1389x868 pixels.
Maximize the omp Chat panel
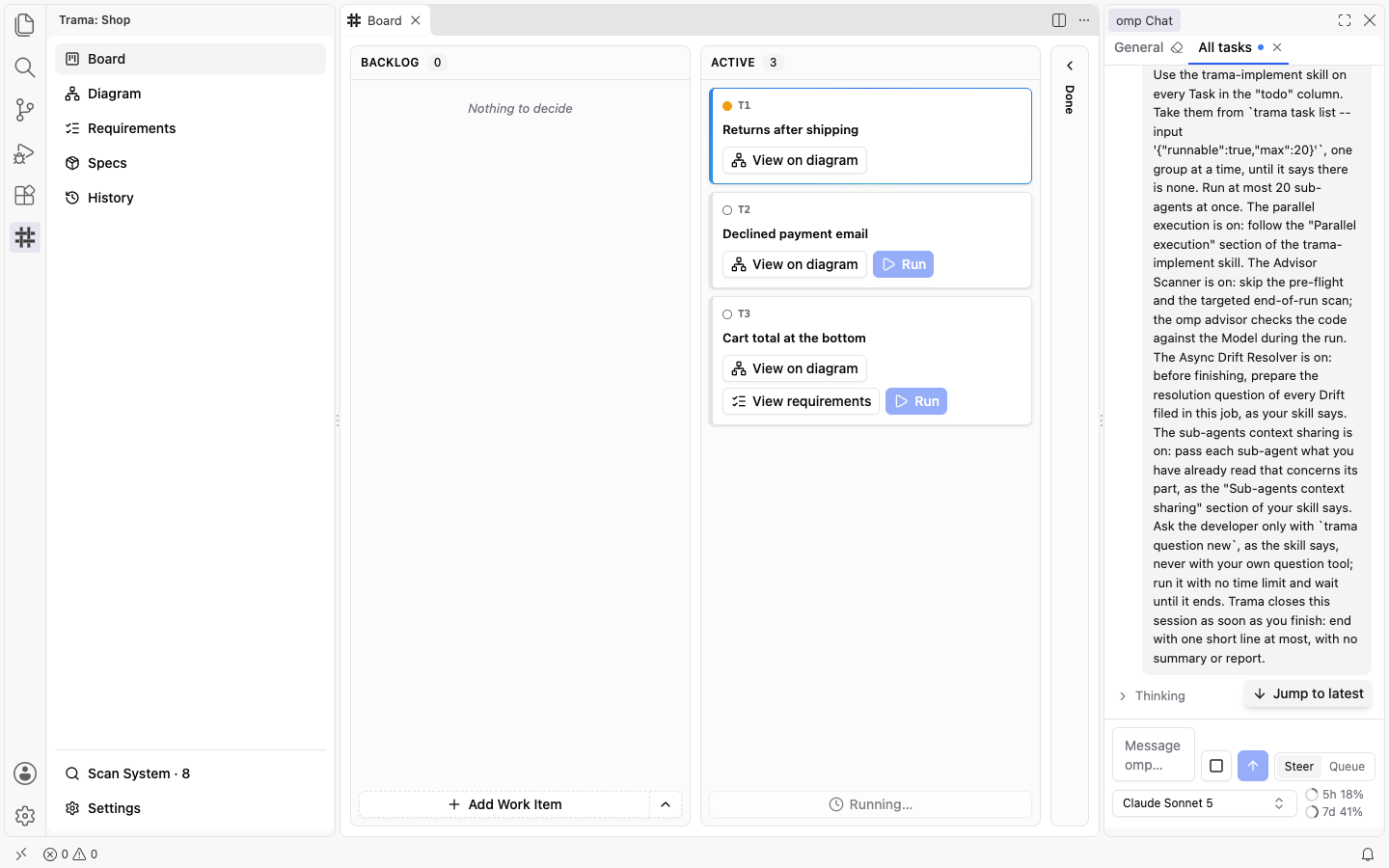[x=1345, y=20]
